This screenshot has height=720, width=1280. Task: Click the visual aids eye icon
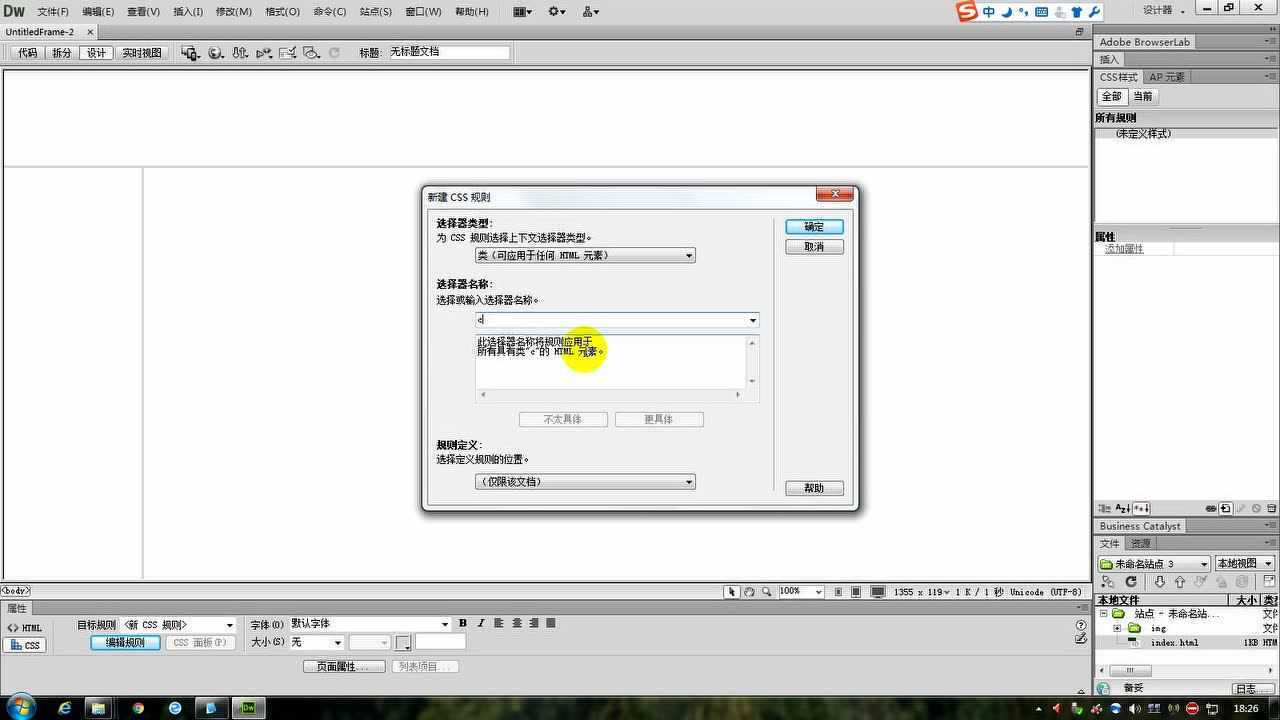click(x=311, y=53)
